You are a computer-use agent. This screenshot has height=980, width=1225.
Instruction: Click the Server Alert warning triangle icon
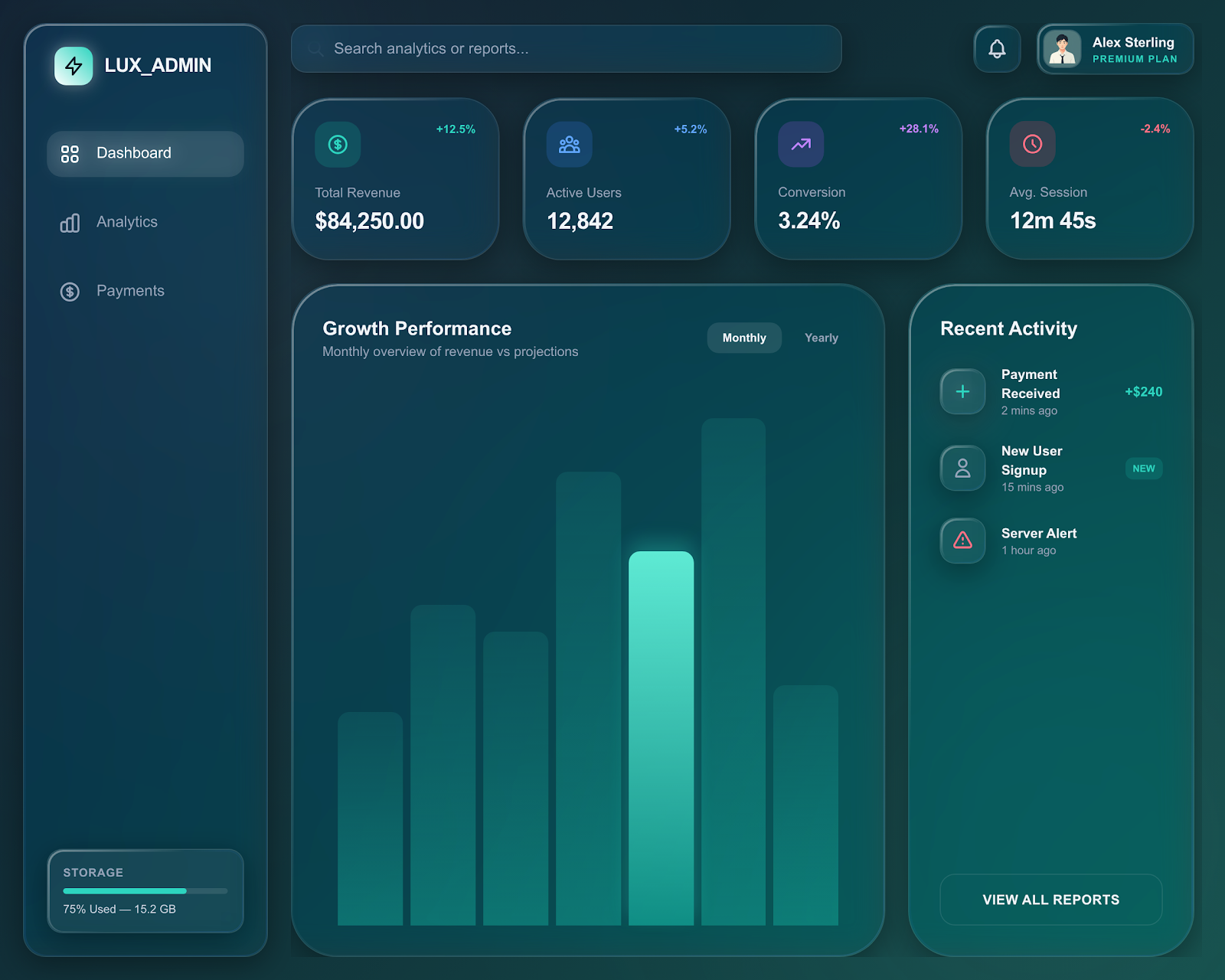[x=962, y=541]
